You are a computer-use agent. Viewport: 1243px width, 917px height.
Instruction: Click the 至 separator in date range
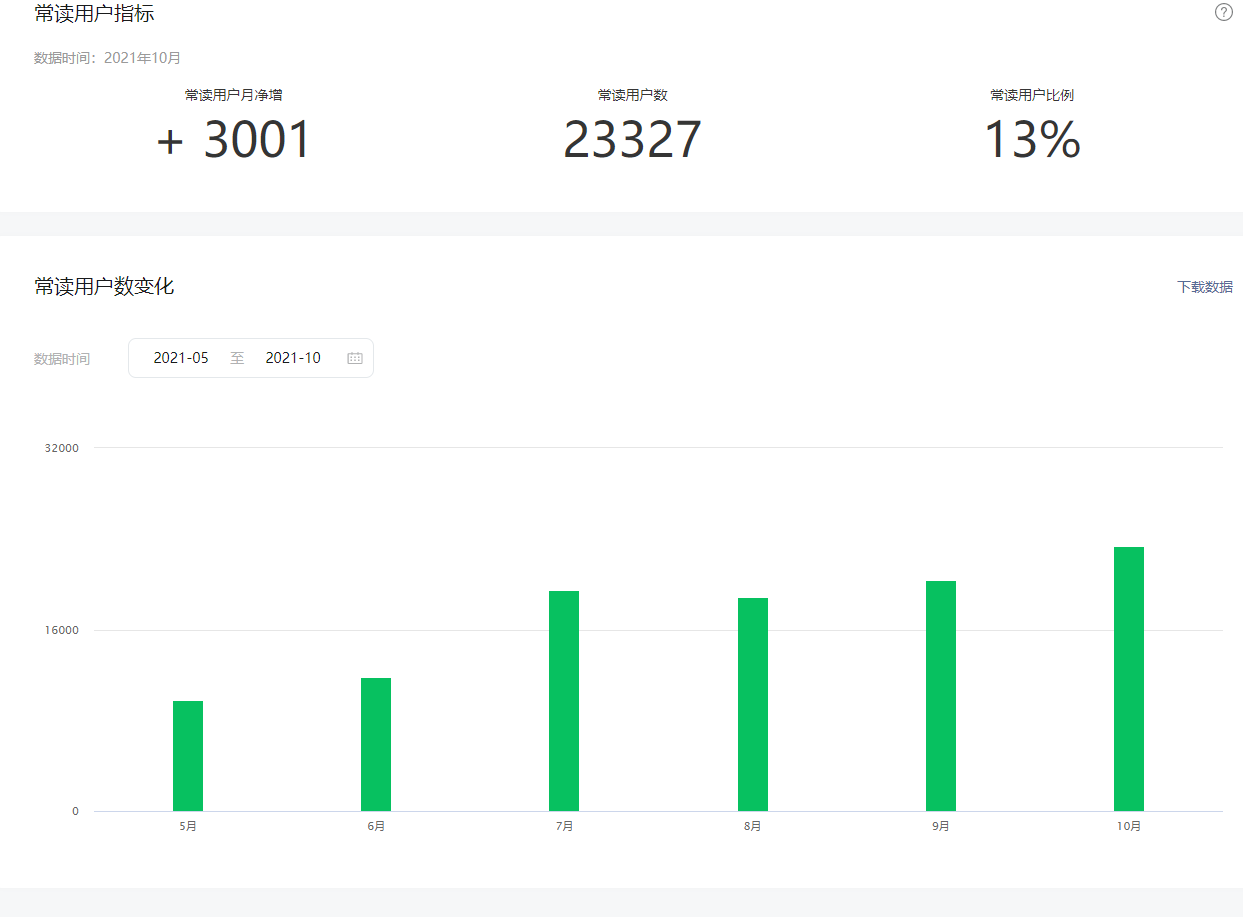(237, 358)
